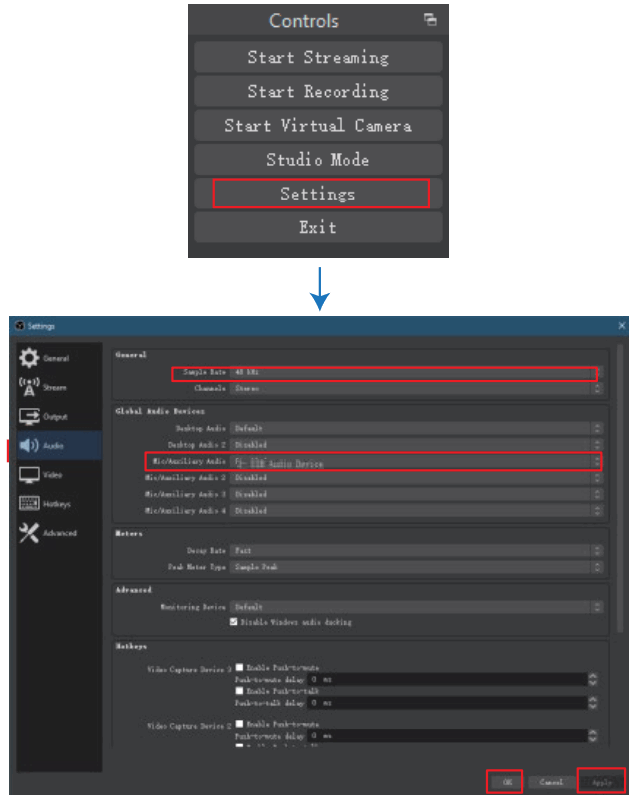The image size is (635, 802).
Task: Open the Channels dropdown
Action: pyautogui.click(x=417, y=389)
